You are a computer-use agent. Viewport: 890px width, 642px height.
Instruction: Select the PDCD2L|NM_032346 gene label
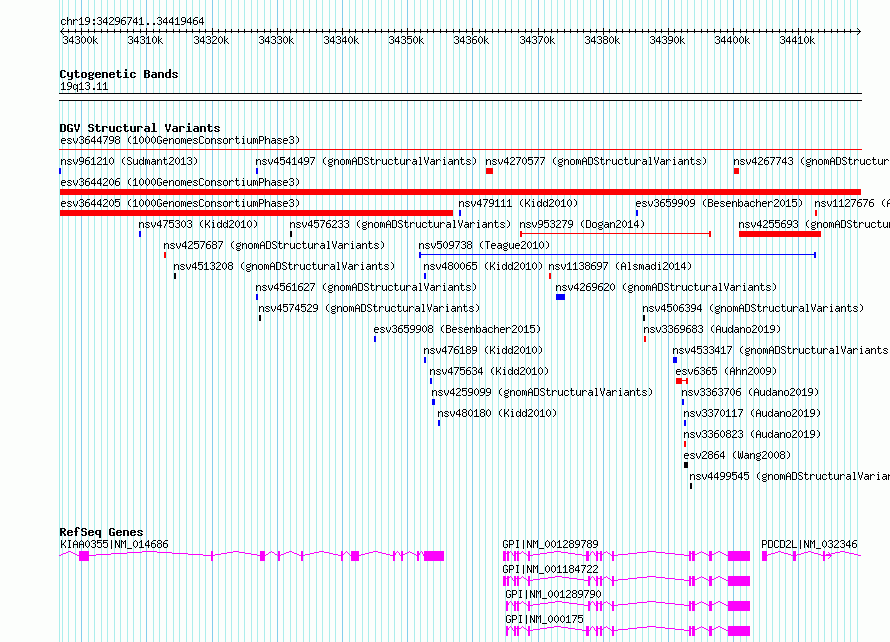click(809, 544)
